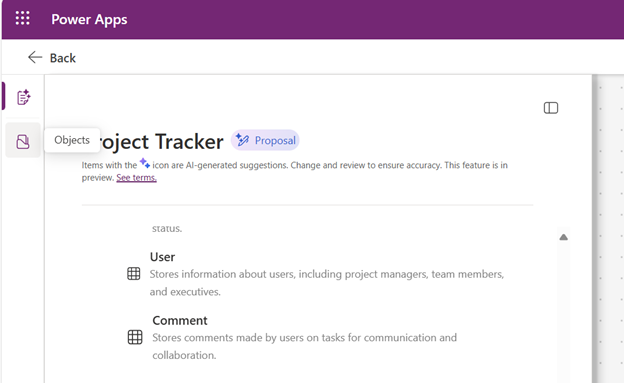Click the Back arrow icon
This screenshot has width=624, height=383.
(x=35, y=57)
